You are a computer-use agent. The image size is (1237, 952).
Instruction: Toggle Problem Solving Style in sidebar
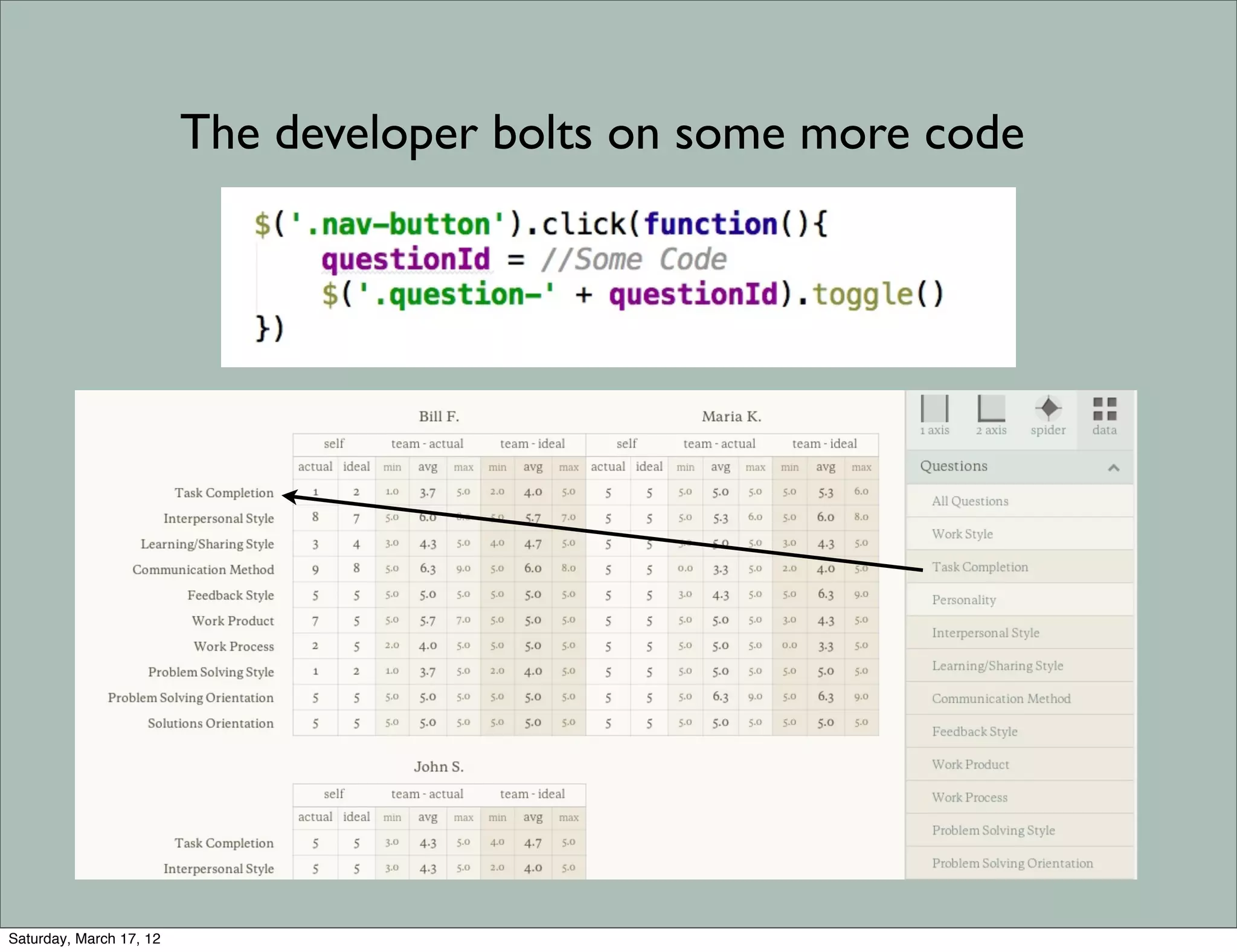click(x=1020, y=830)
